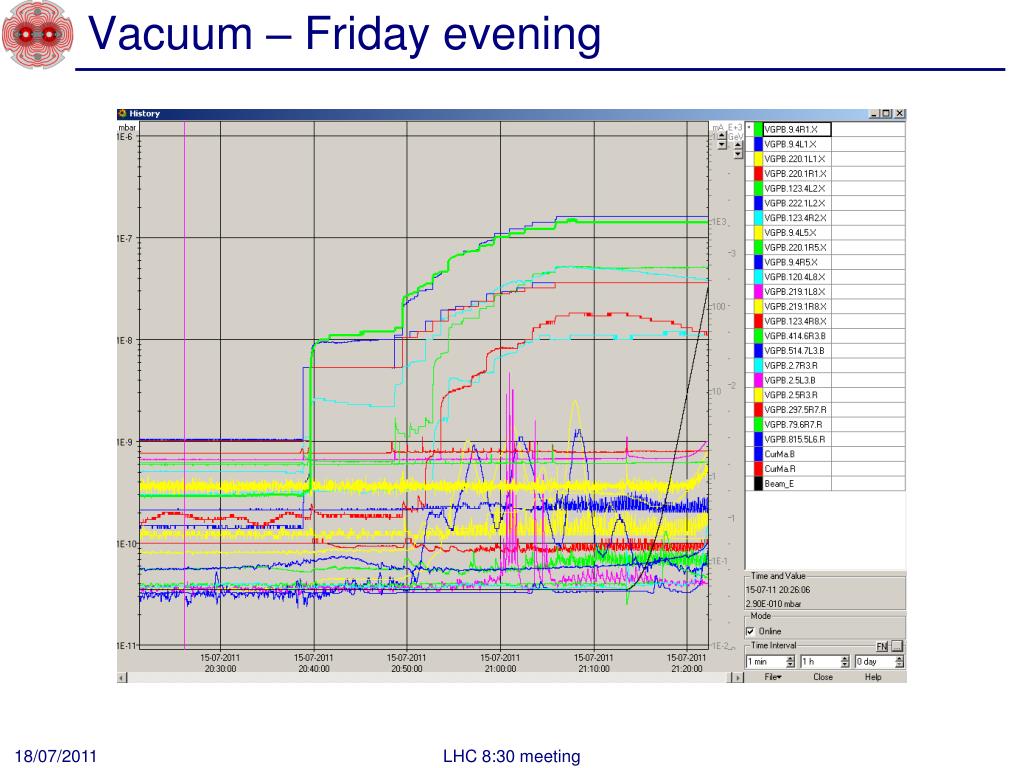Image resolution: width=1024 pixels, height=768 pixels.
Task: Close the History window with X
Action: tap(899, 114)
